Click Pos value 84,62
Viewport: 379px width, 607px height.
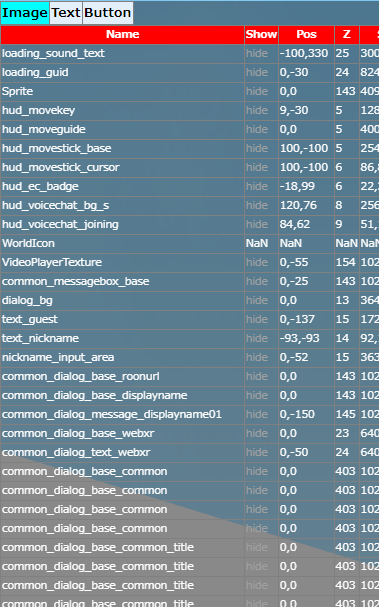point(295,224)
